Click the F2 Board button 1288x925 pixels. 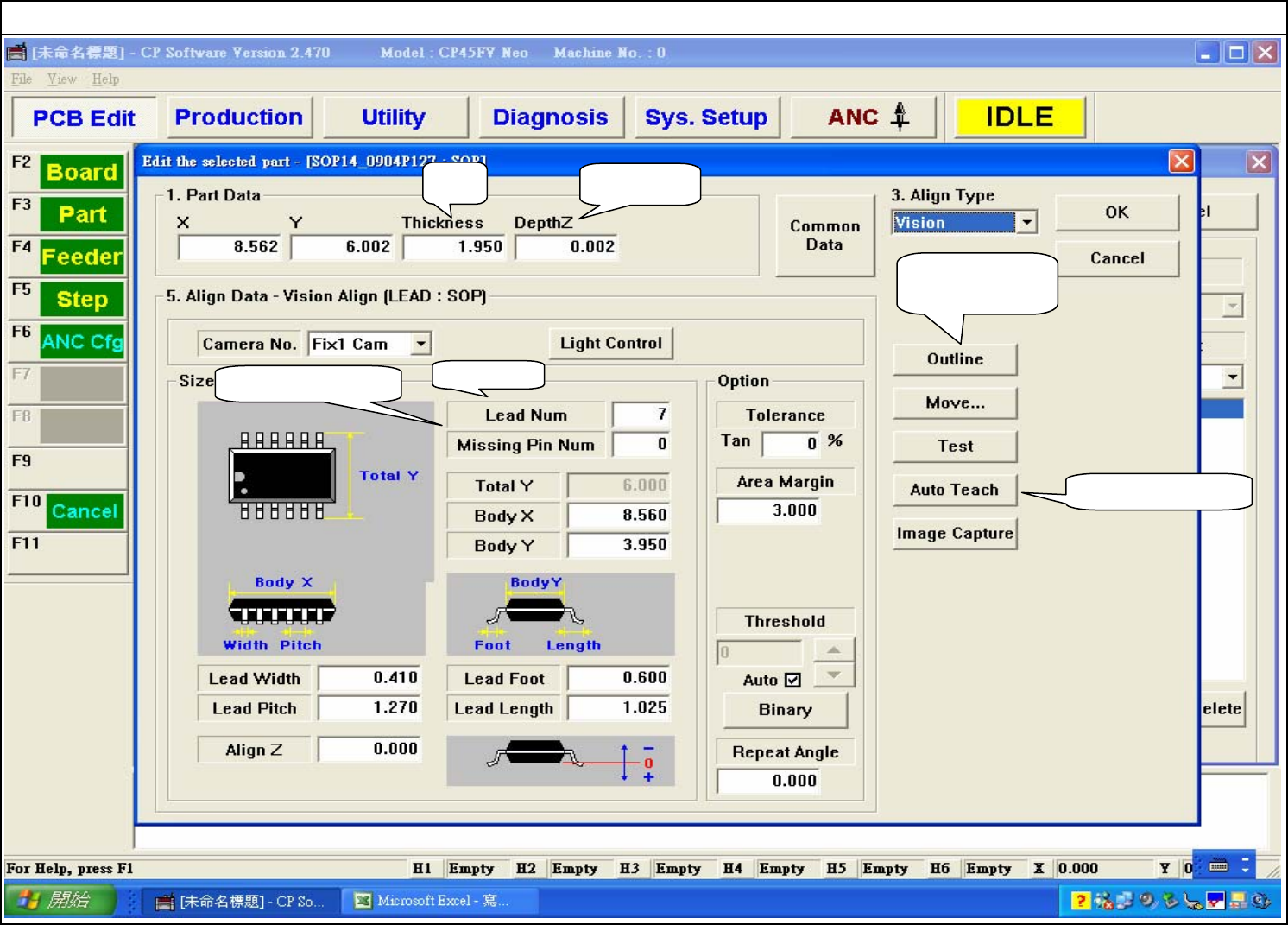82,171
